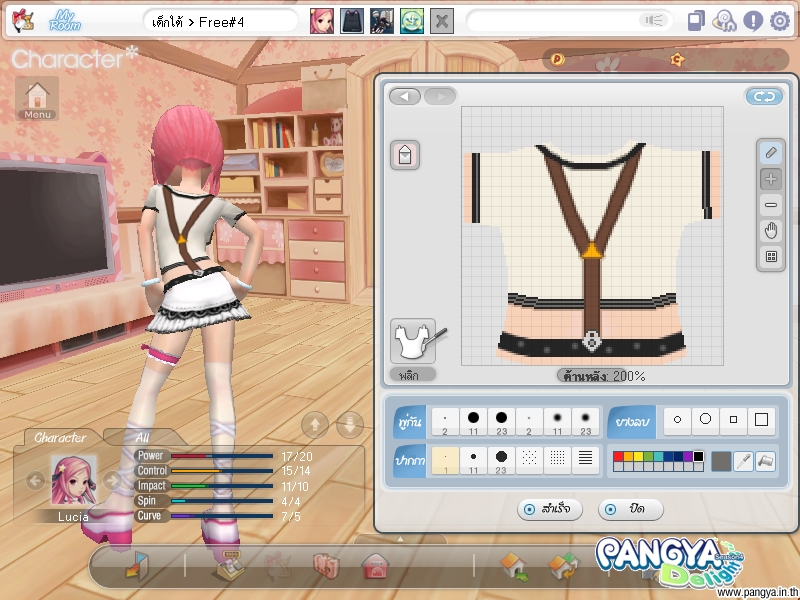Zoom in with the plus tool

pos(771,179)
